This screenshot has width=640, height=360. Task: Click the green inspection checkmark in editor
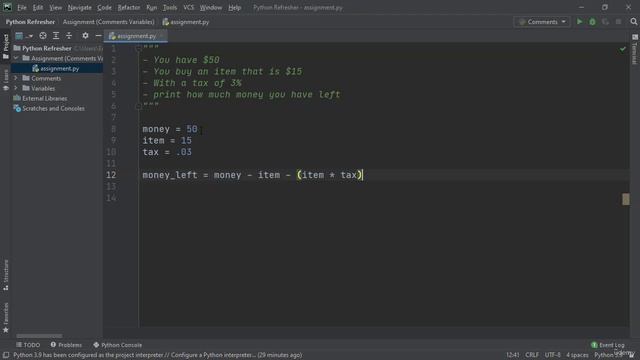tap(622, 49)
